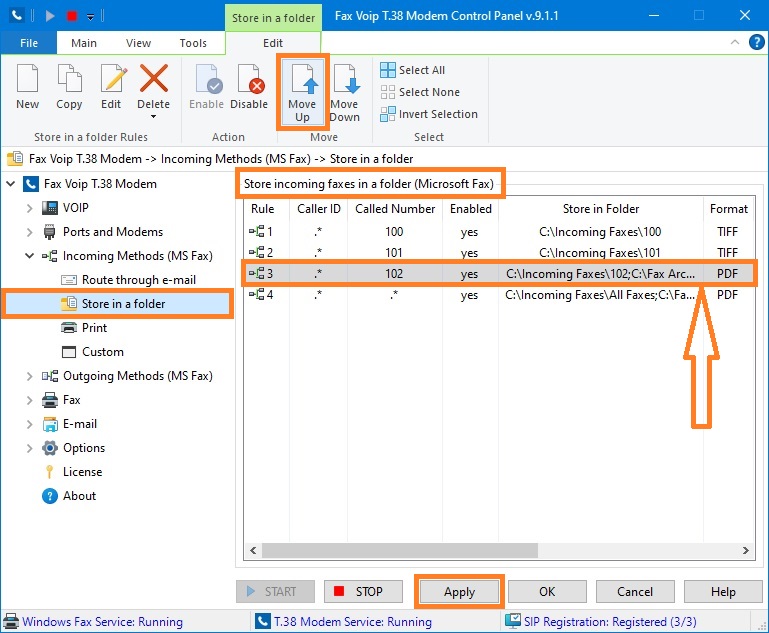Click the OK button
769x633 pixels.
[547, 592]
